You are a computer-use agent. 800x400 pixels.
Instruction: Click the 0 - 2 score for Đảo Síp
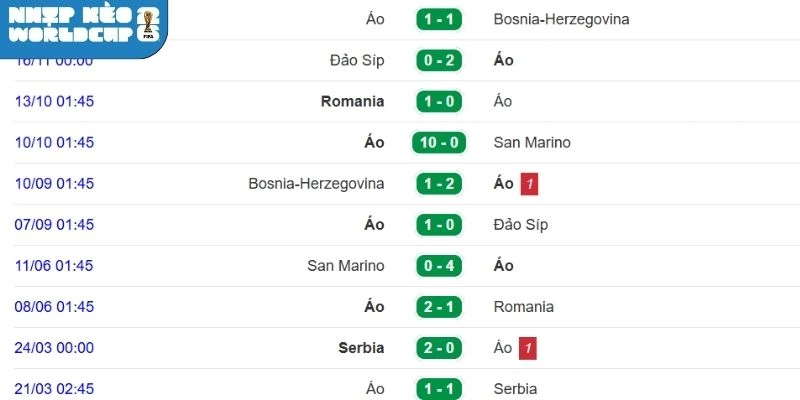coord(439,60)
